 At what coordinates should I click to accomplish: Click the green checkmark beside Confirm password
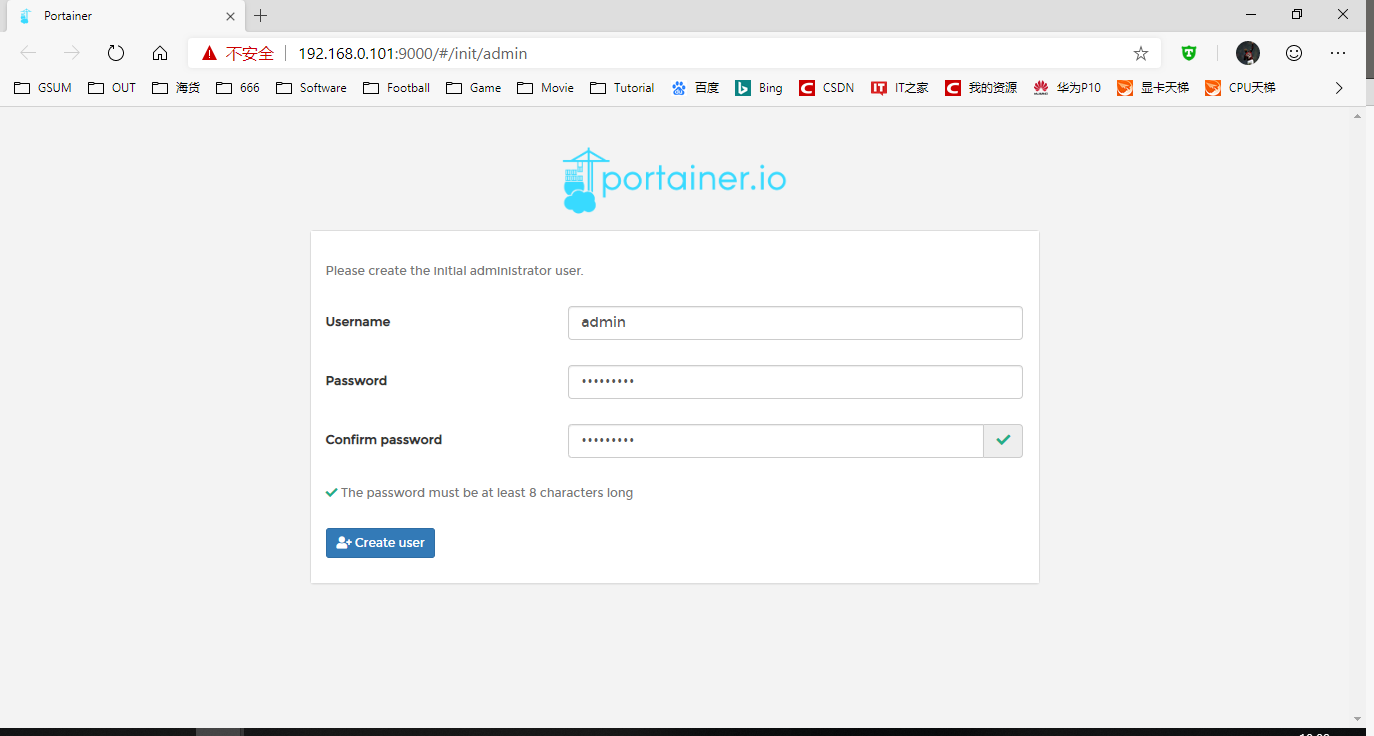(x=1002, y=440)
